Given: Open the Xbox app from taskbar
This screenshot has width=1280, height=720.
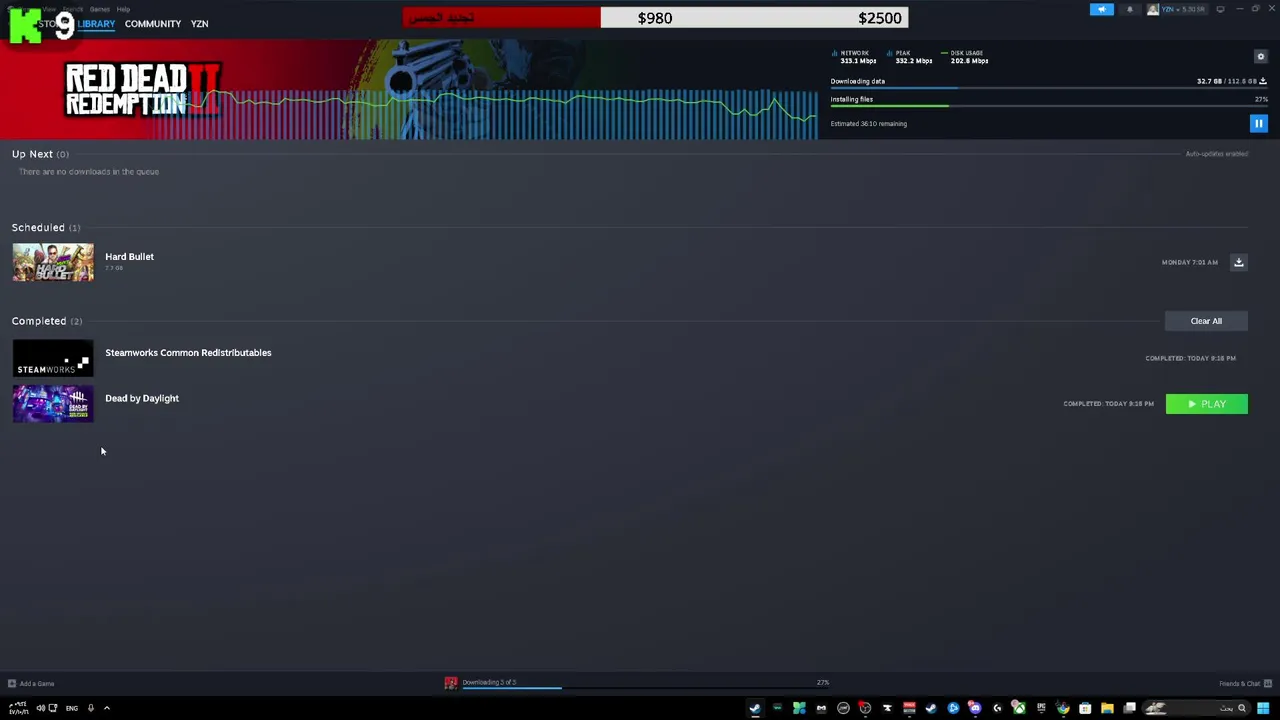Looking at the screenshot, I should point(1018,708).
